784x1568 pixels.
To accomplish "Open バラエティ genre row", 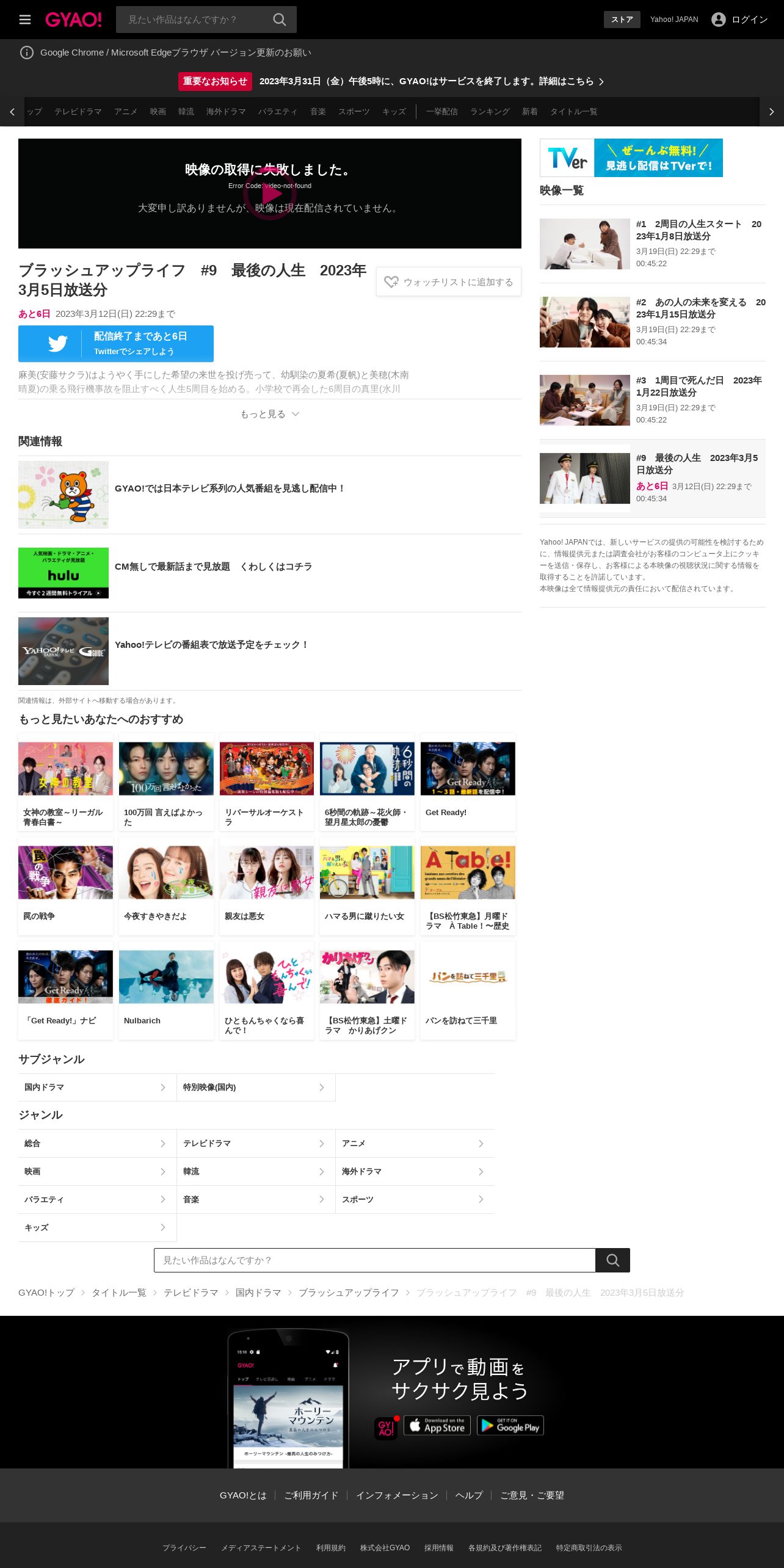I will click(x=97, y=1200).
